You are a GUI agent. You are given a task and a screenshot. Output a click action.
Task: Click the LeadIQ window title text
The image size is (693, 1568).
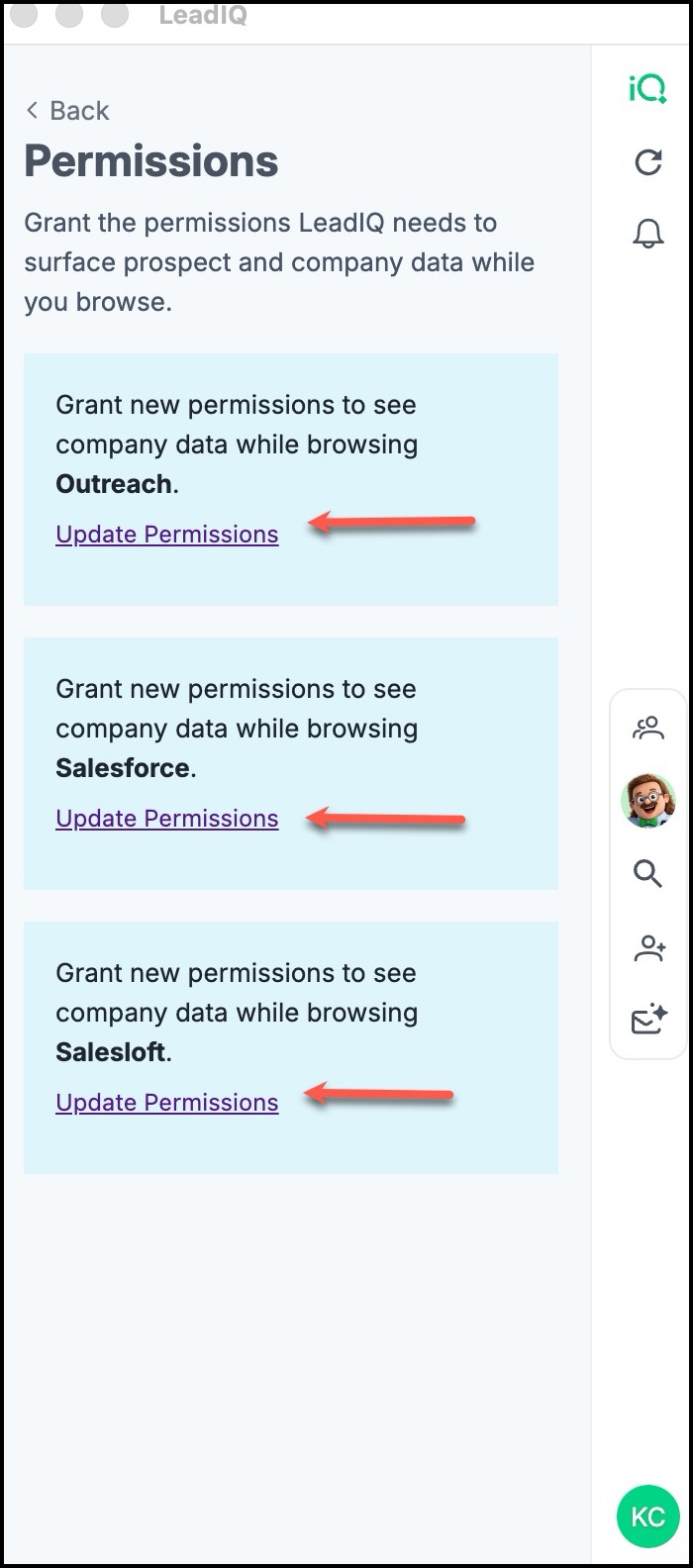(203, 15)
